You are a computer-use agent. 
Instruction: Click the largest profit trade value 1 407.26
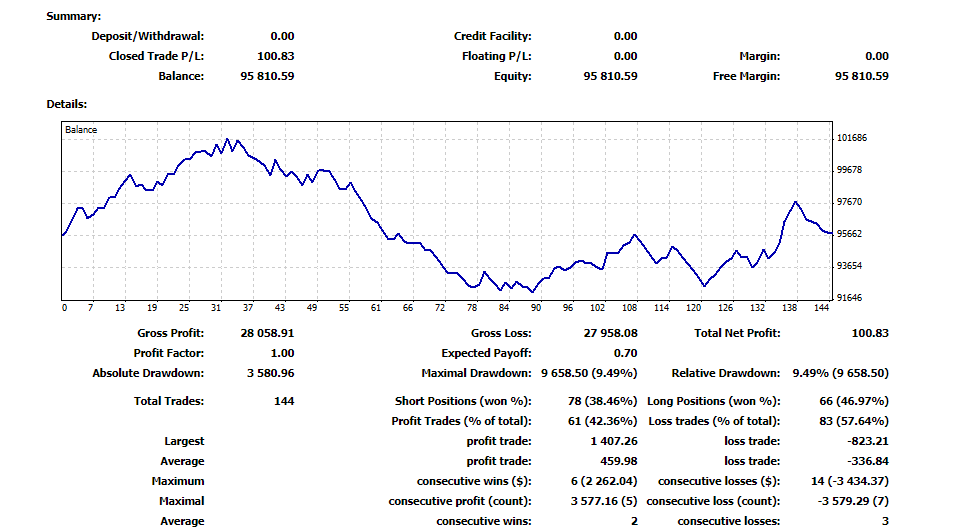tap(614, 441)
